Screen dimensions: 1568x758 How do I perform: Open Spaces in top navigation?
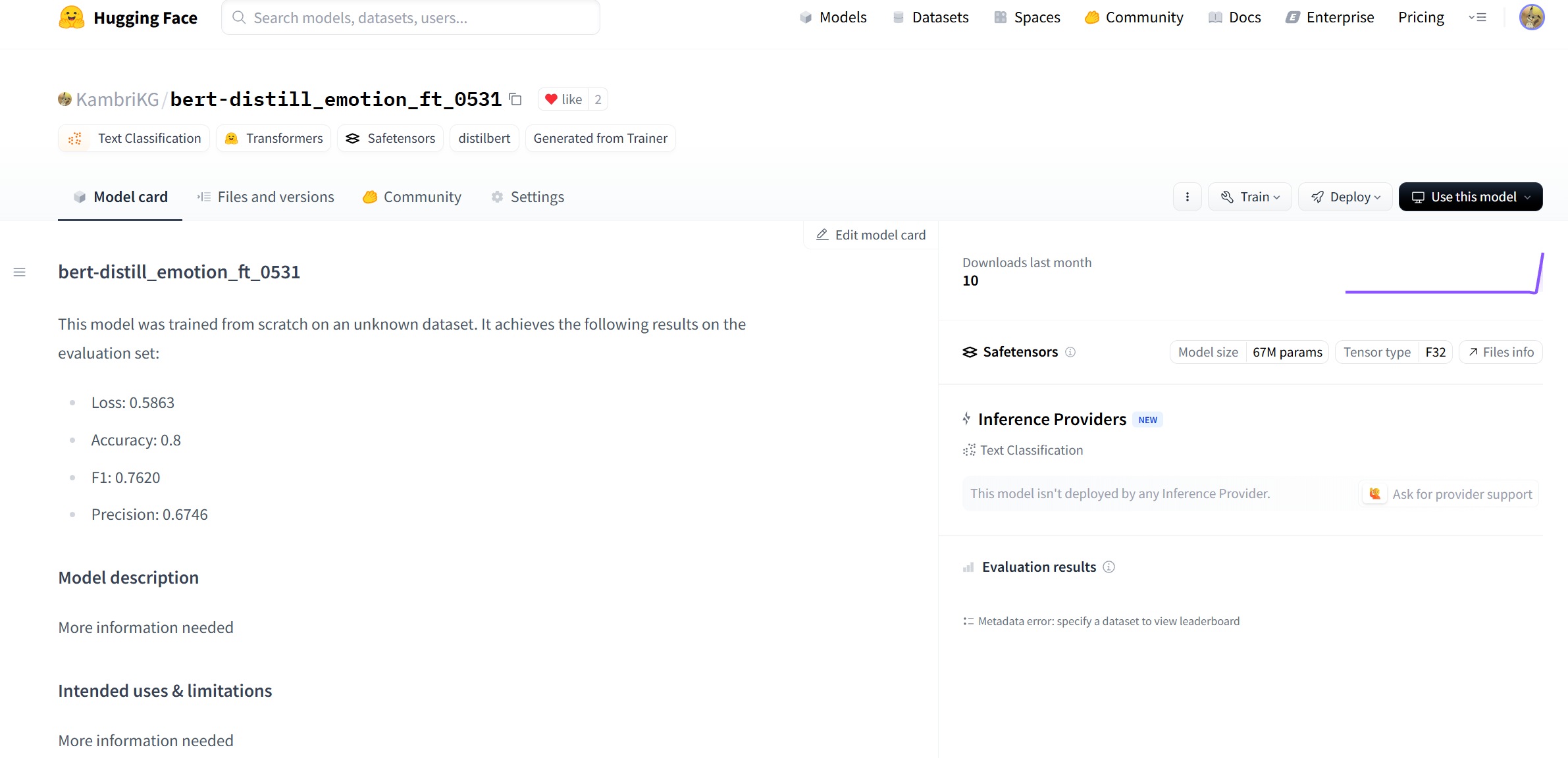pos(1027,18)
